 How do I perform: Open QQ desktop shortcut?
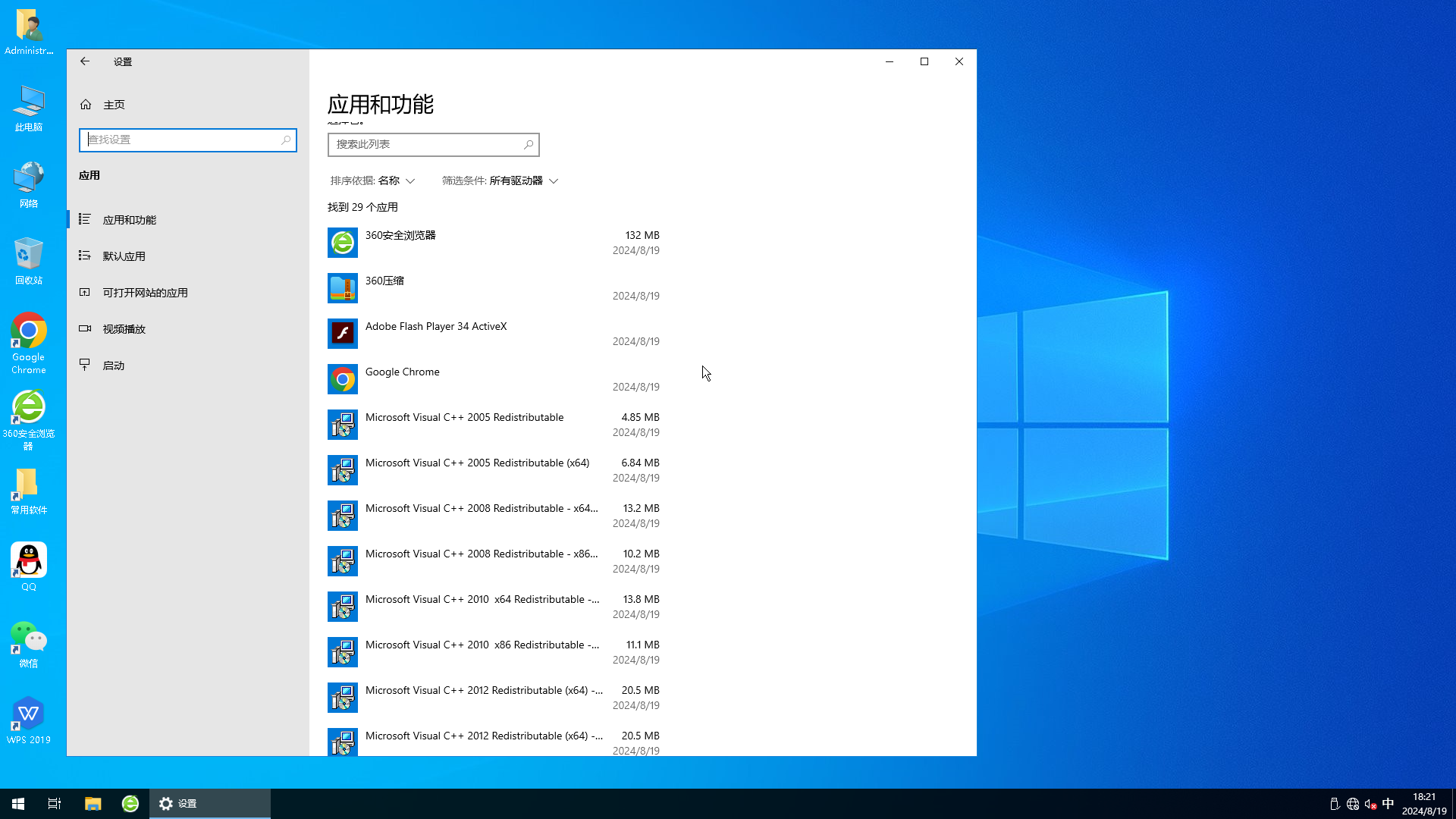click(x=29, y=567)
